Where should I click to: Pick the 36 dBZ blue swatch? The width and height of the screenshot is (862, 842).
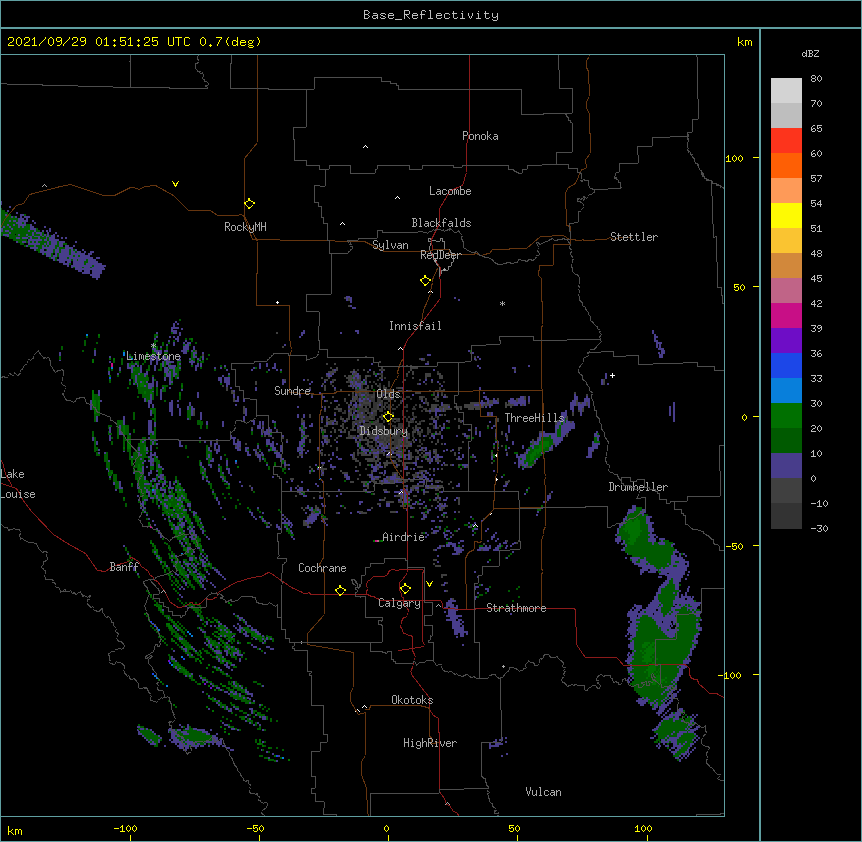[786, 365]
